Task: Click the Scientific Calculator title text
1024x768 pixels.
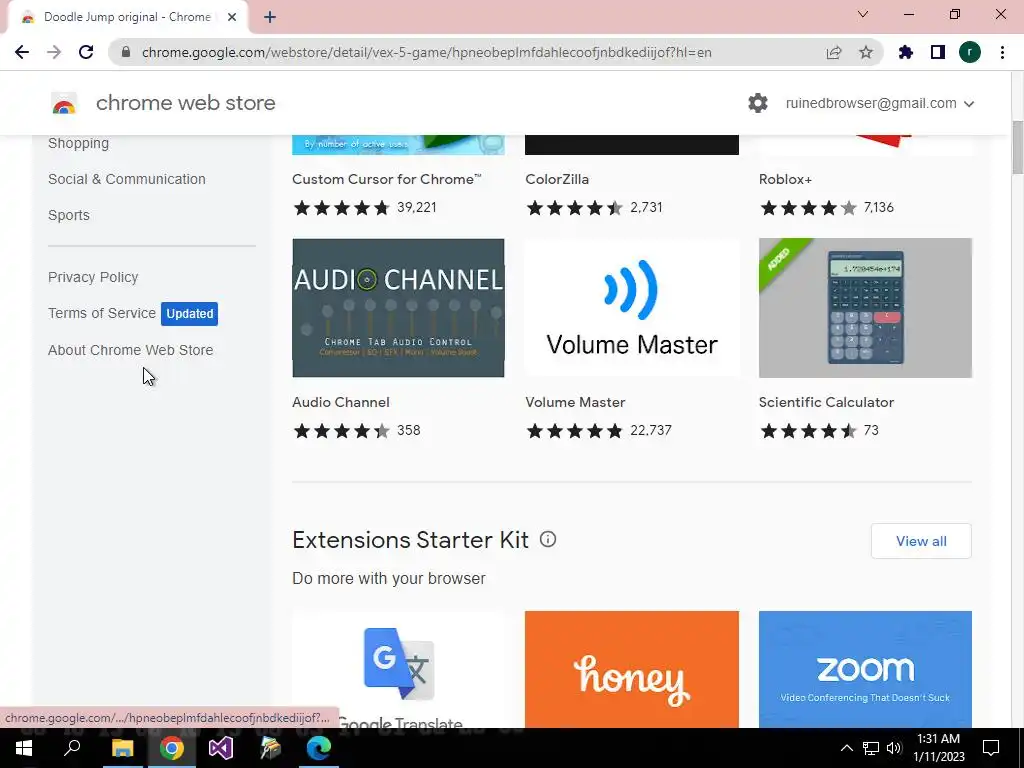Action: (x=826, y=402)
